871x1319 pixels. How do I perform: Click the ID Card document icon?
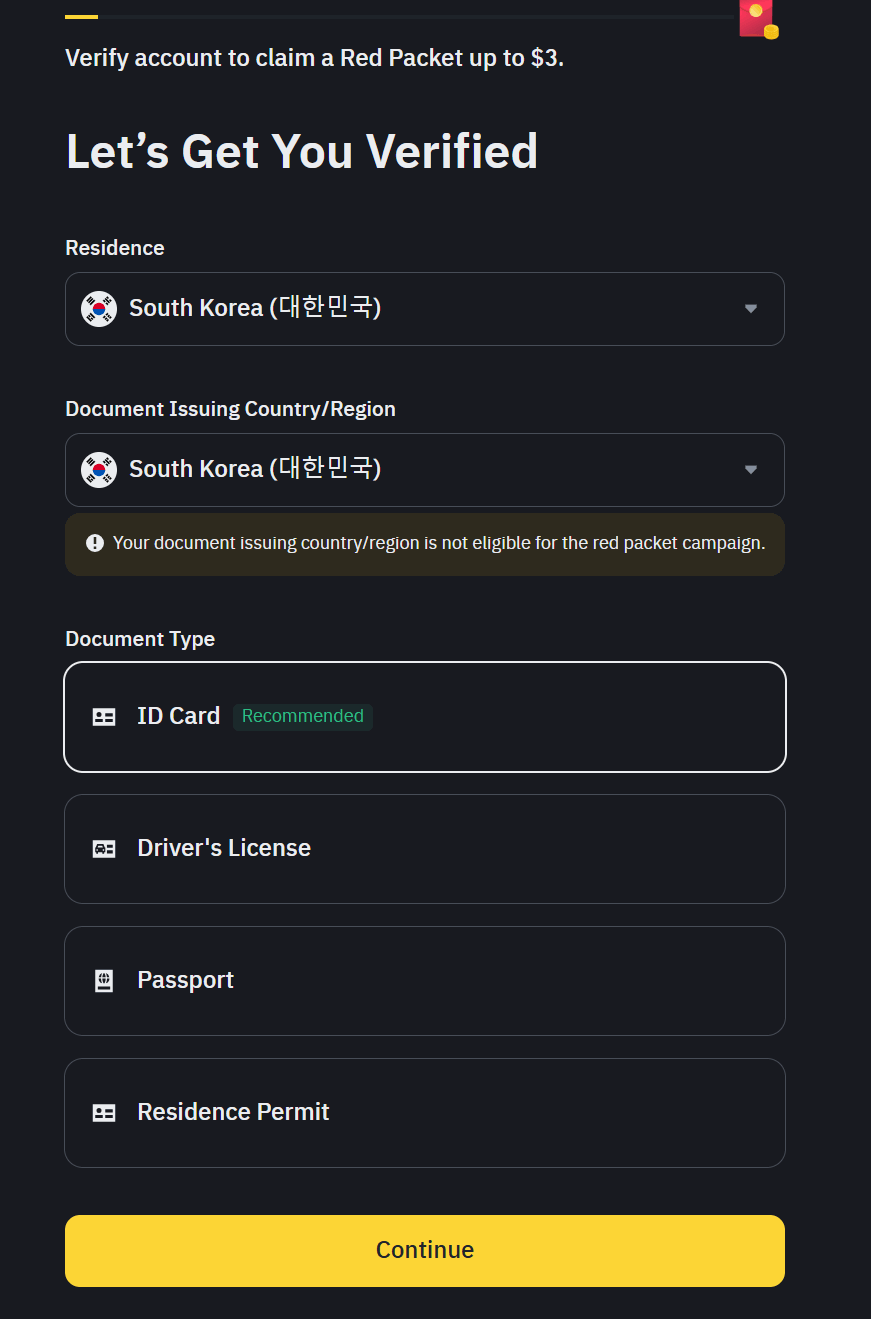tap(104, 716)
